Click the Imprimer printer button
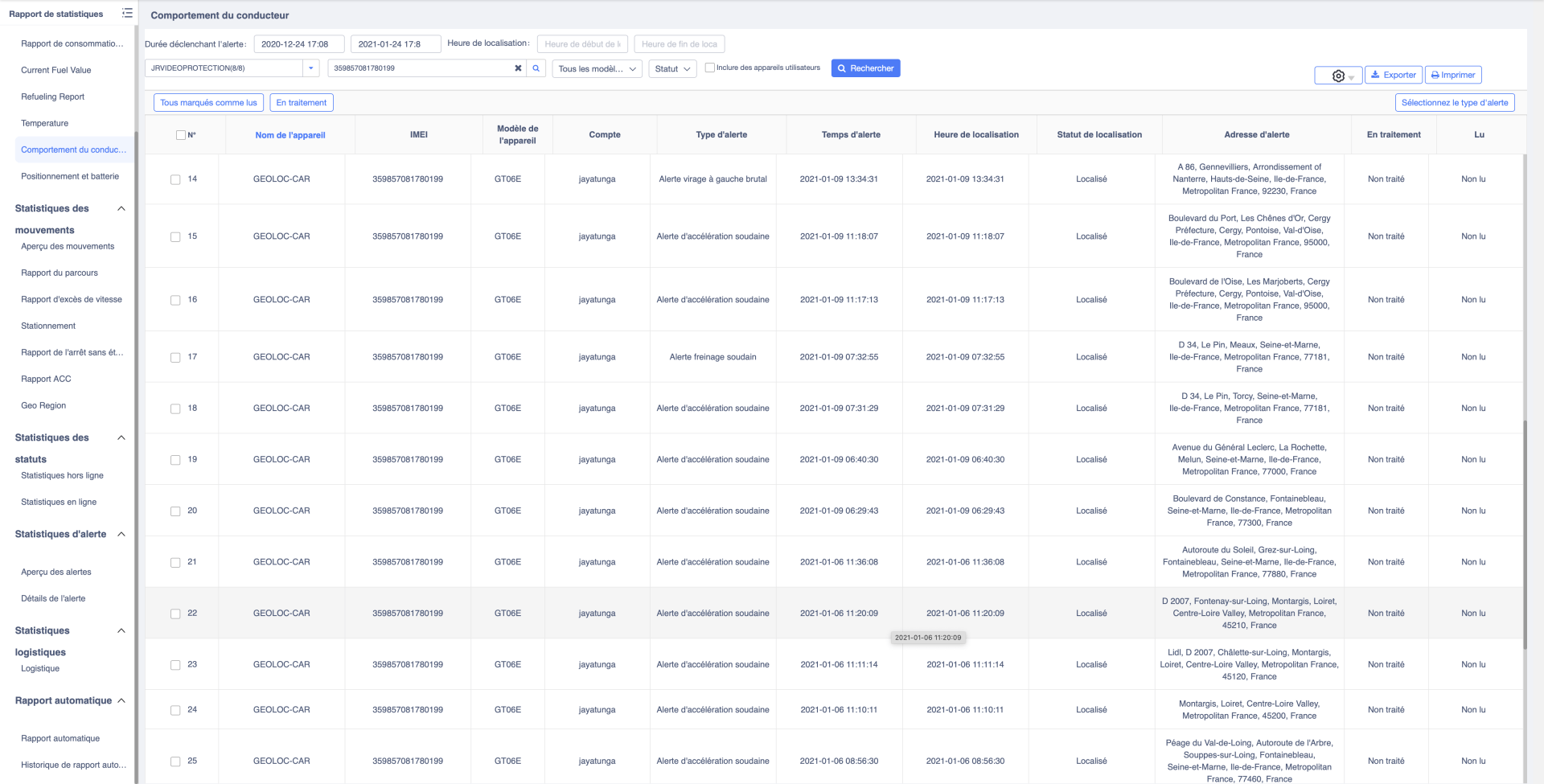 1452,75
